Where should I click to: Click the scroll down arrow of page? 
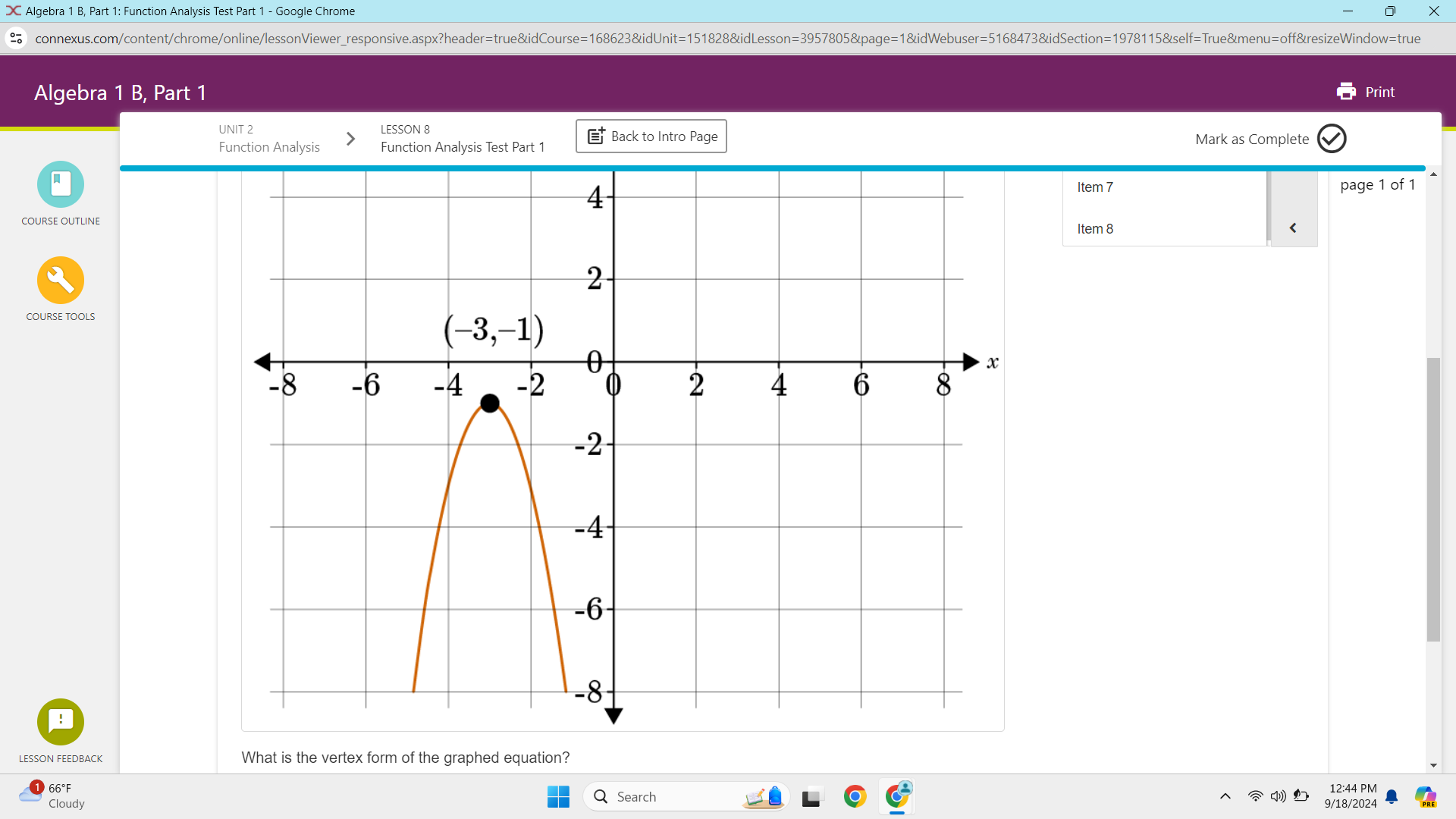[1433, 766]
